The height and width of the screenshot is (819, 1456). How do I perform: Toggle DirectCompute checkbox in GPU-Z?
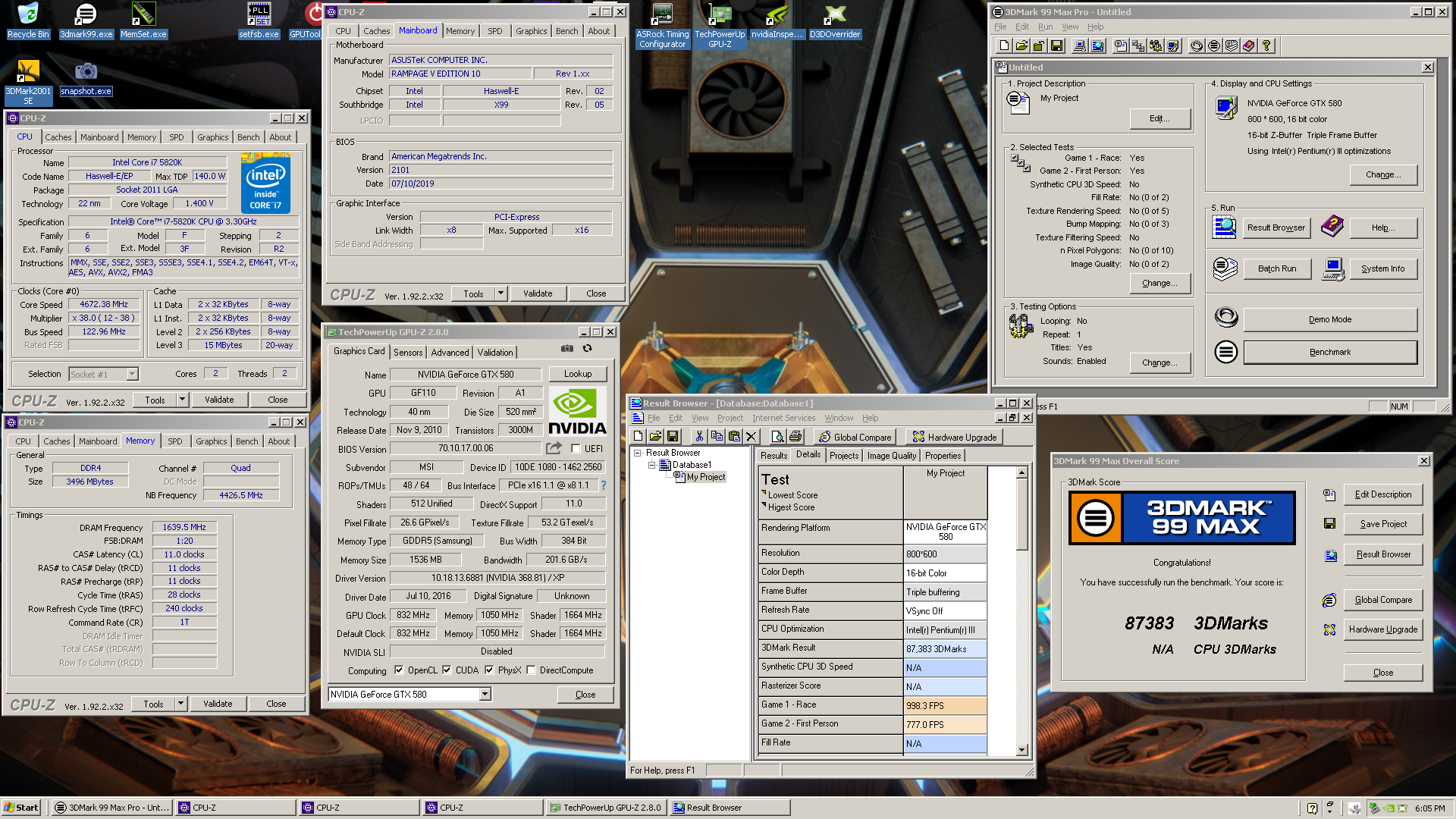click(x=531, y=670)
